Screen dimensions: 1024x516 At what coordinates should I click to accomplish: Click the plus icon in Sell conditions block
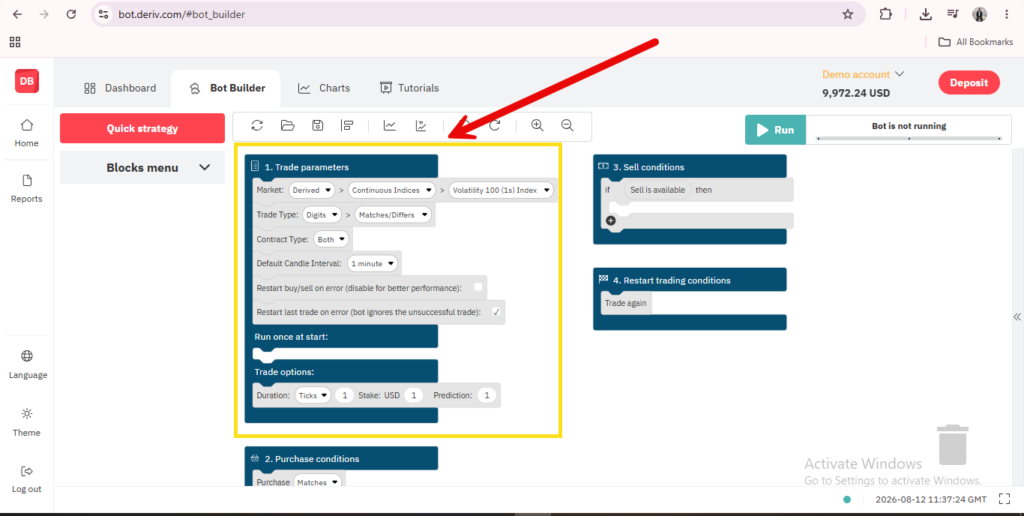(611, 221)
